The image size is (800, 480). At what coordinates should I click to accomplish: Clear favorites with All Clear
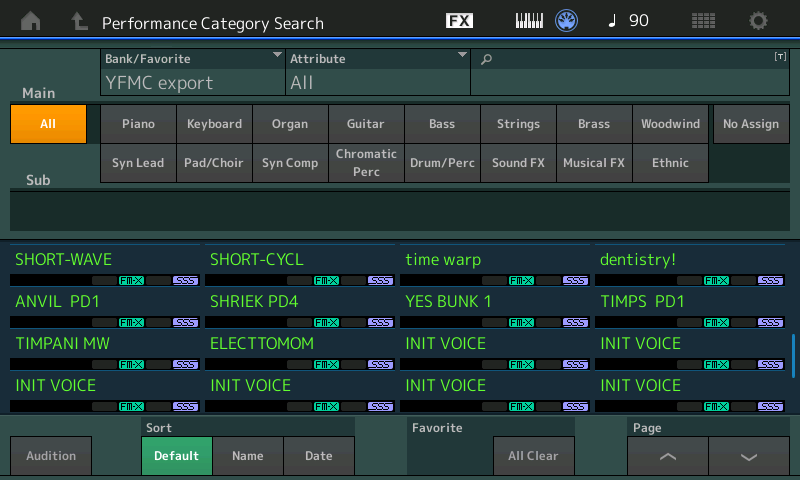coord(533,456)
